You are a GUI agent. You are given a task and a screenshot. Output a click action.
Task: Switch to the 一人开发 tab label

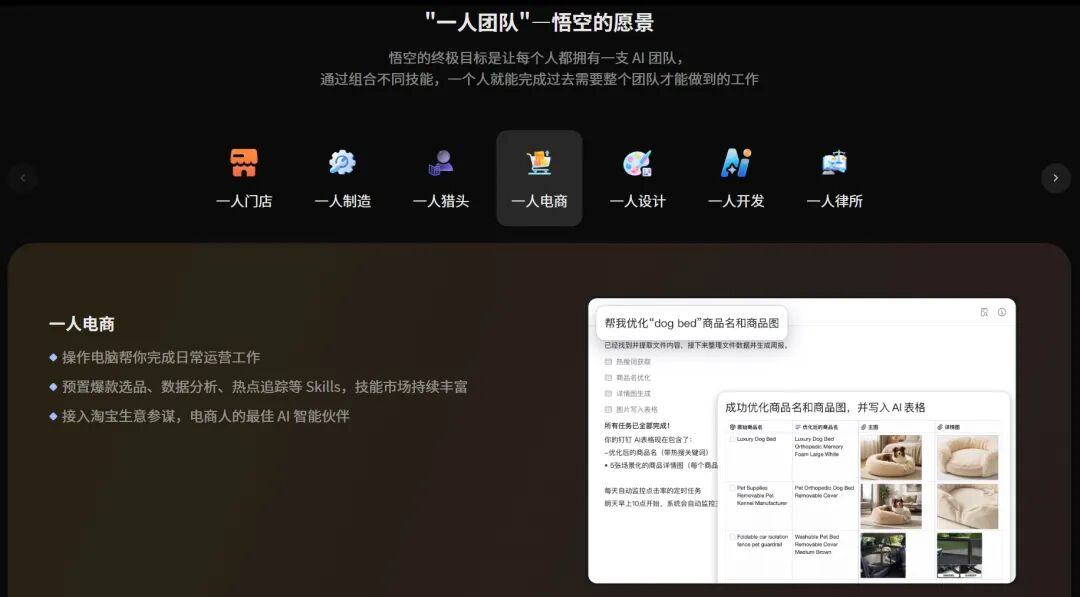(736, 201)
